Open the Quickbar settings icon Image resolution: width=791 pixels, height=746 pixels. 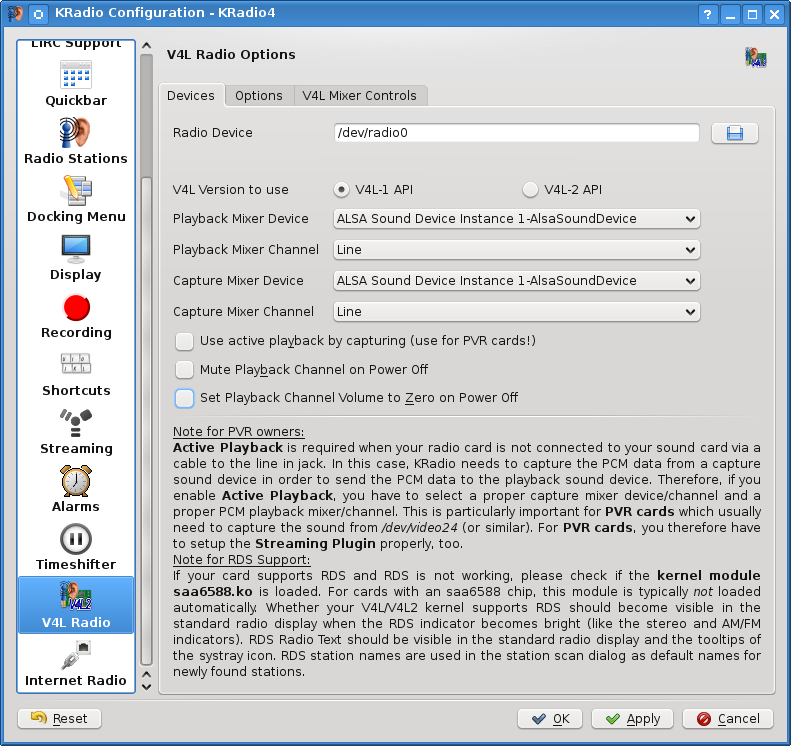tap(76, 75)
